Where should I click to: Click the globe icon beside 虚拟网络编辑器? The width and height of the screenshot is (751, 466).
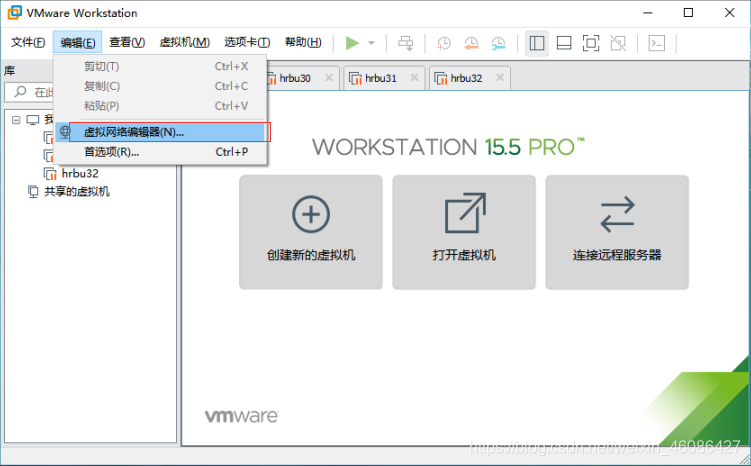(65, 132)
